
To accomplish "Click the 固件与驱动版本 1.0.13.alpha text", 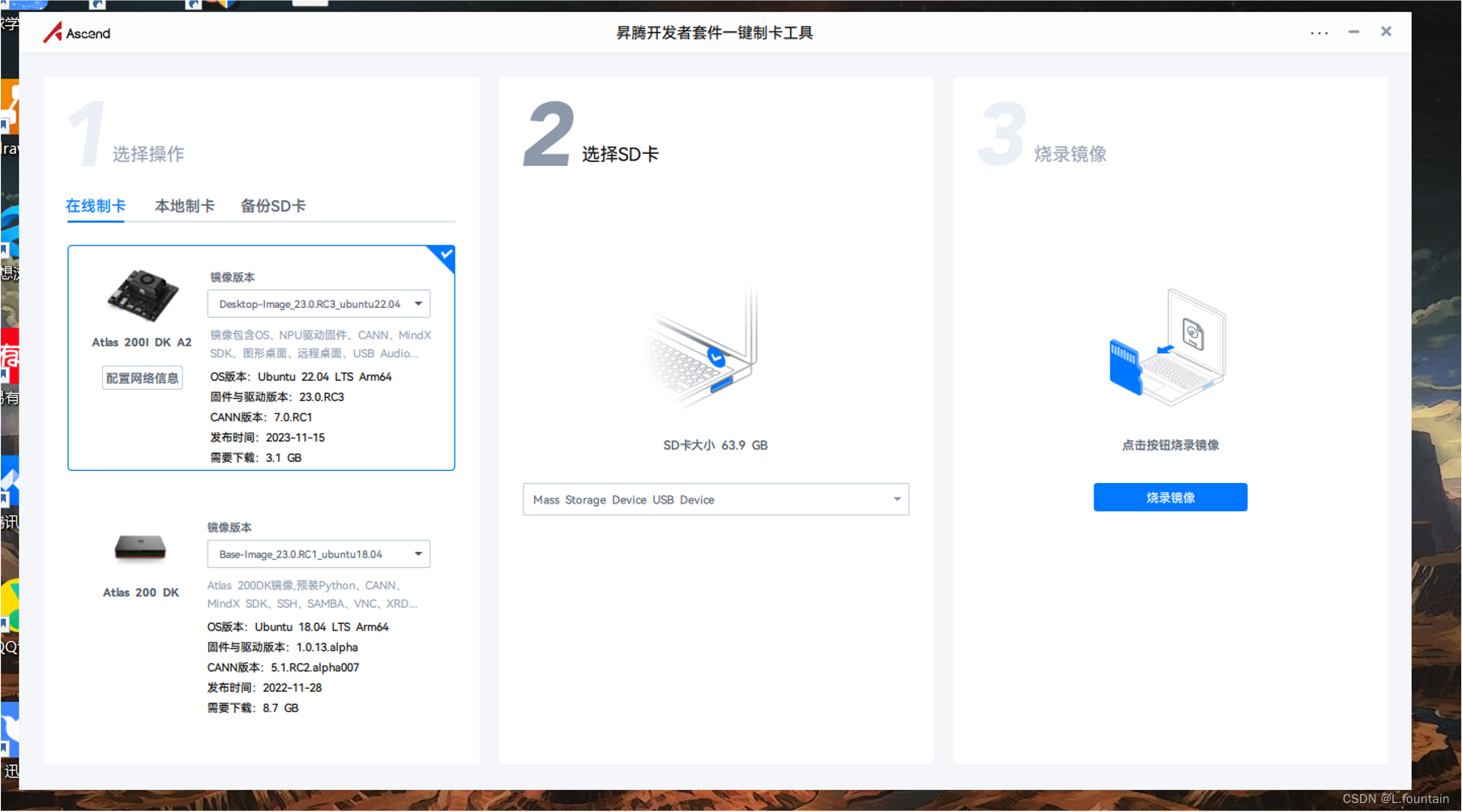I will pos(283,647).
